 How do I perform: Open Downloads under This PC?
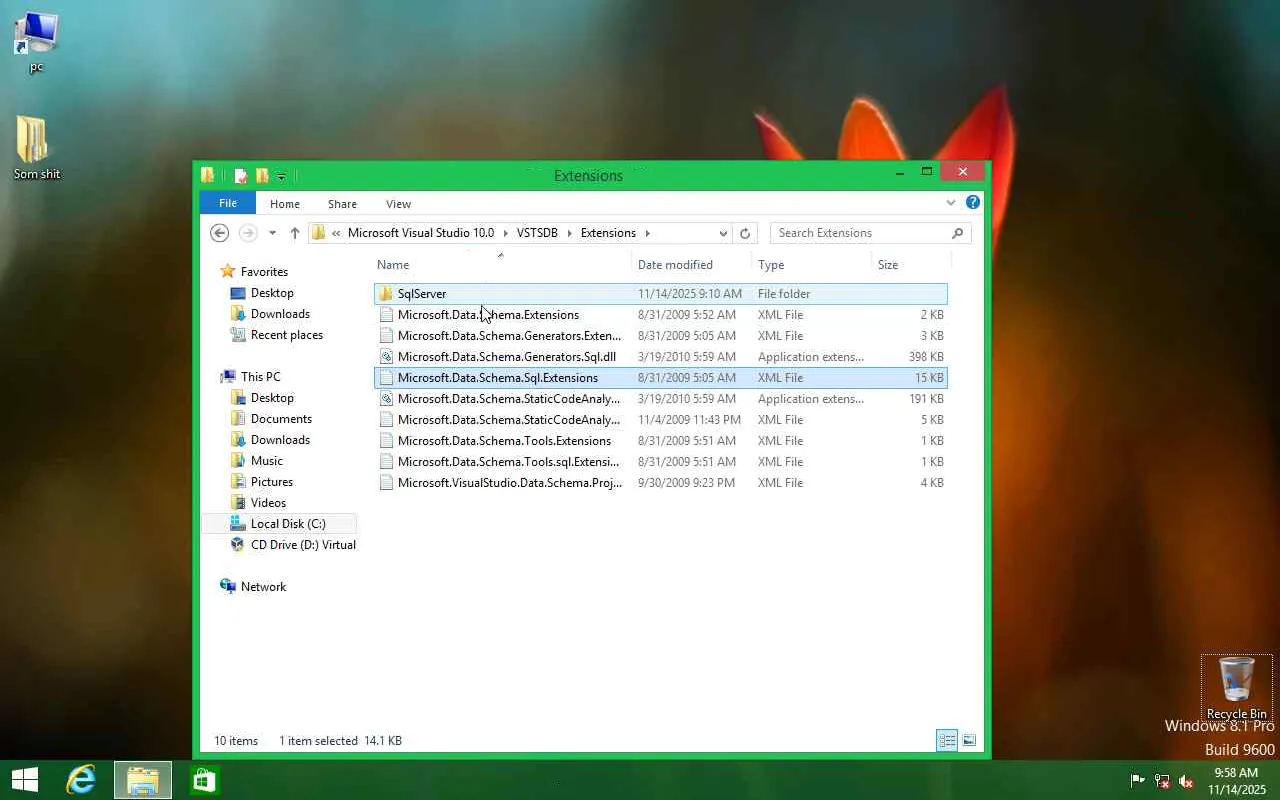click(280, 440)
